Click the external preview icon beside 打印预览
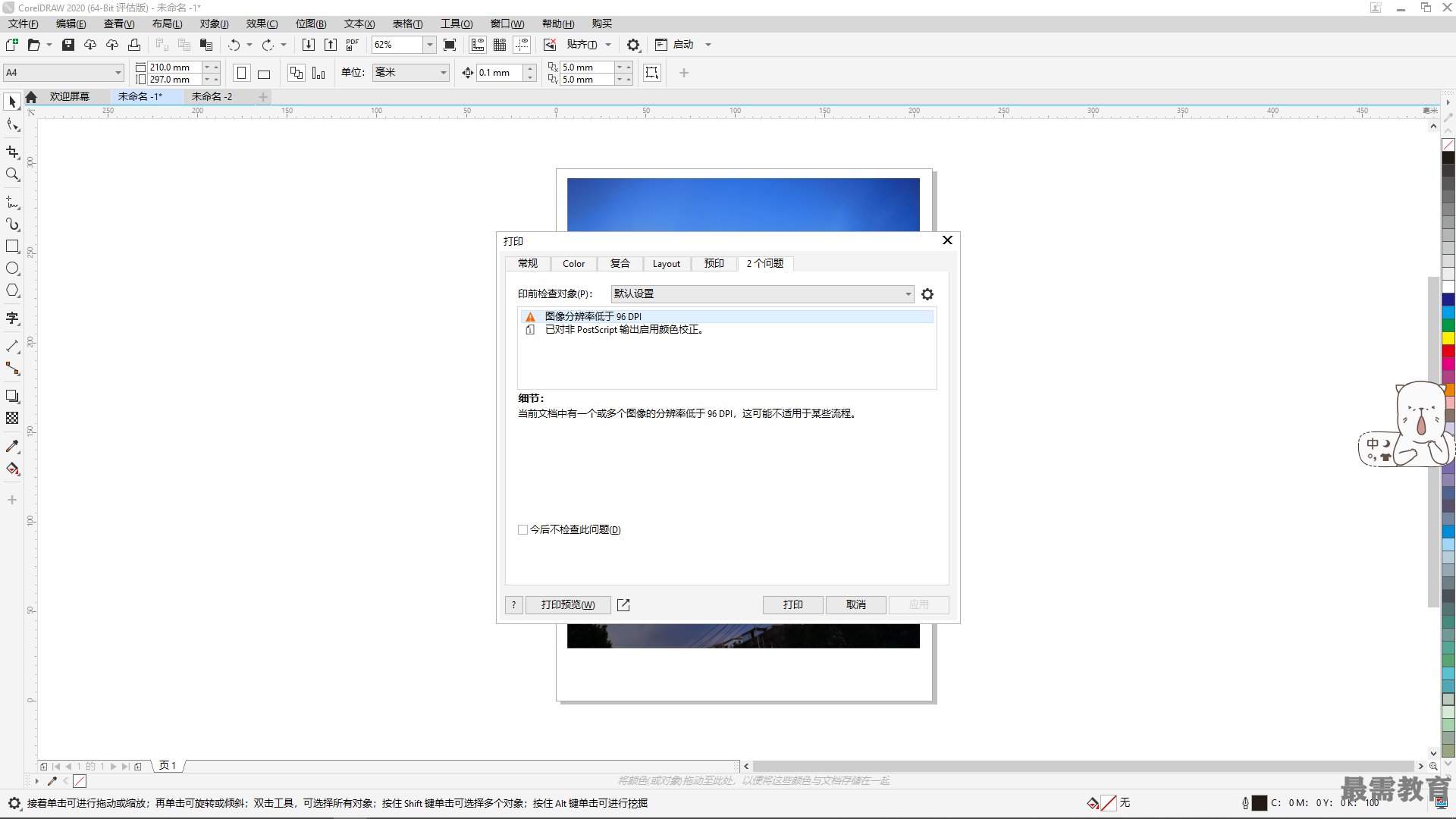1456x819 pixels. (623, 604)
